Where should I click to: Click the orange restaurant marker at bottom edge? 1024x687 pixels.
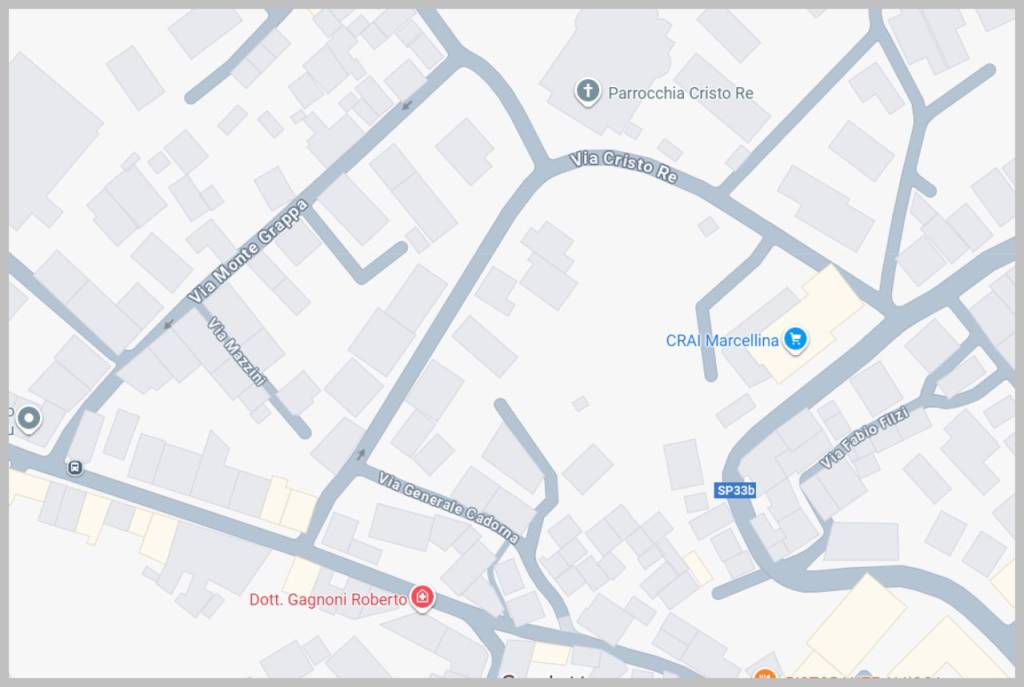click(764, 675)
